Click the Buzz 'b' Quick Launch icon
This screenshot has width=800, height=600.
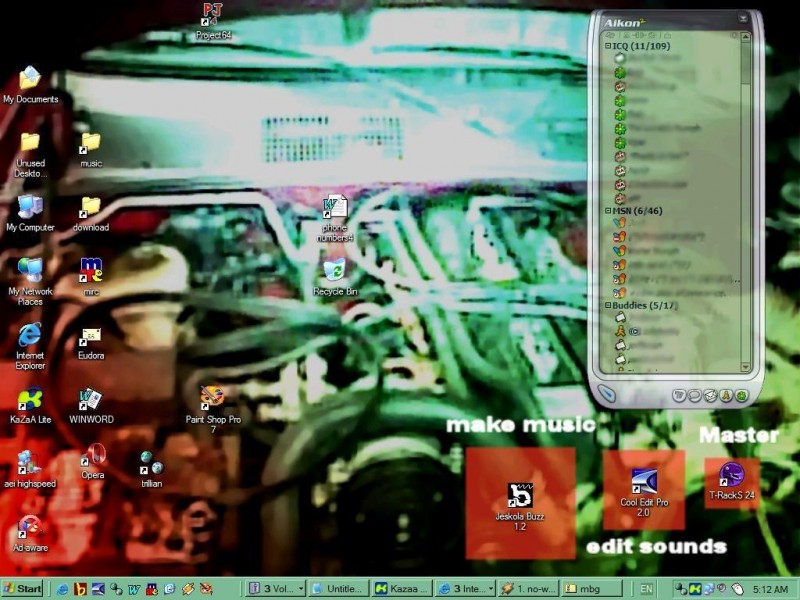tap(80, 589)
